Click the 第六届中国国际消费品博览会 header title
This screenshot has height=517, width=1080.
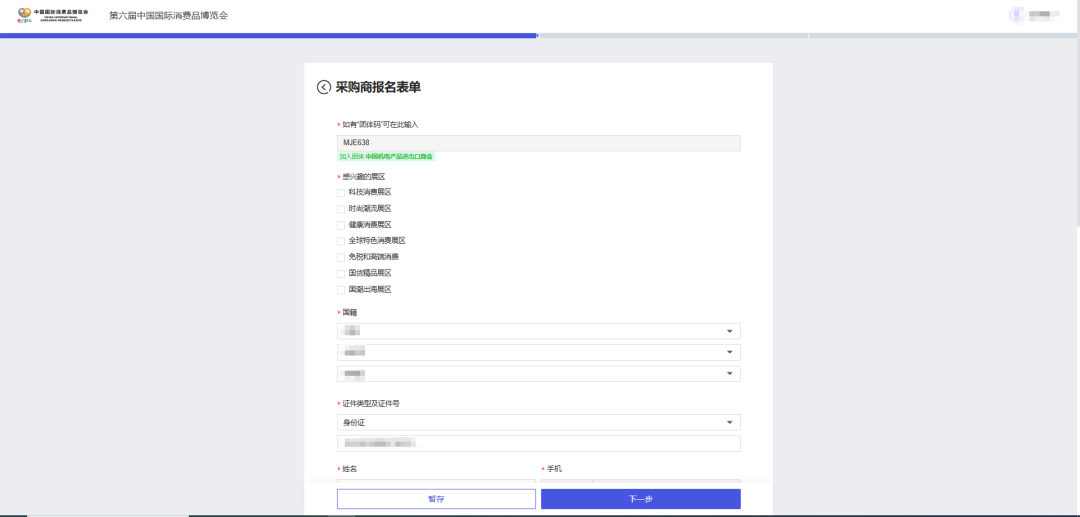pyautogui.click(x=168, y=15)
